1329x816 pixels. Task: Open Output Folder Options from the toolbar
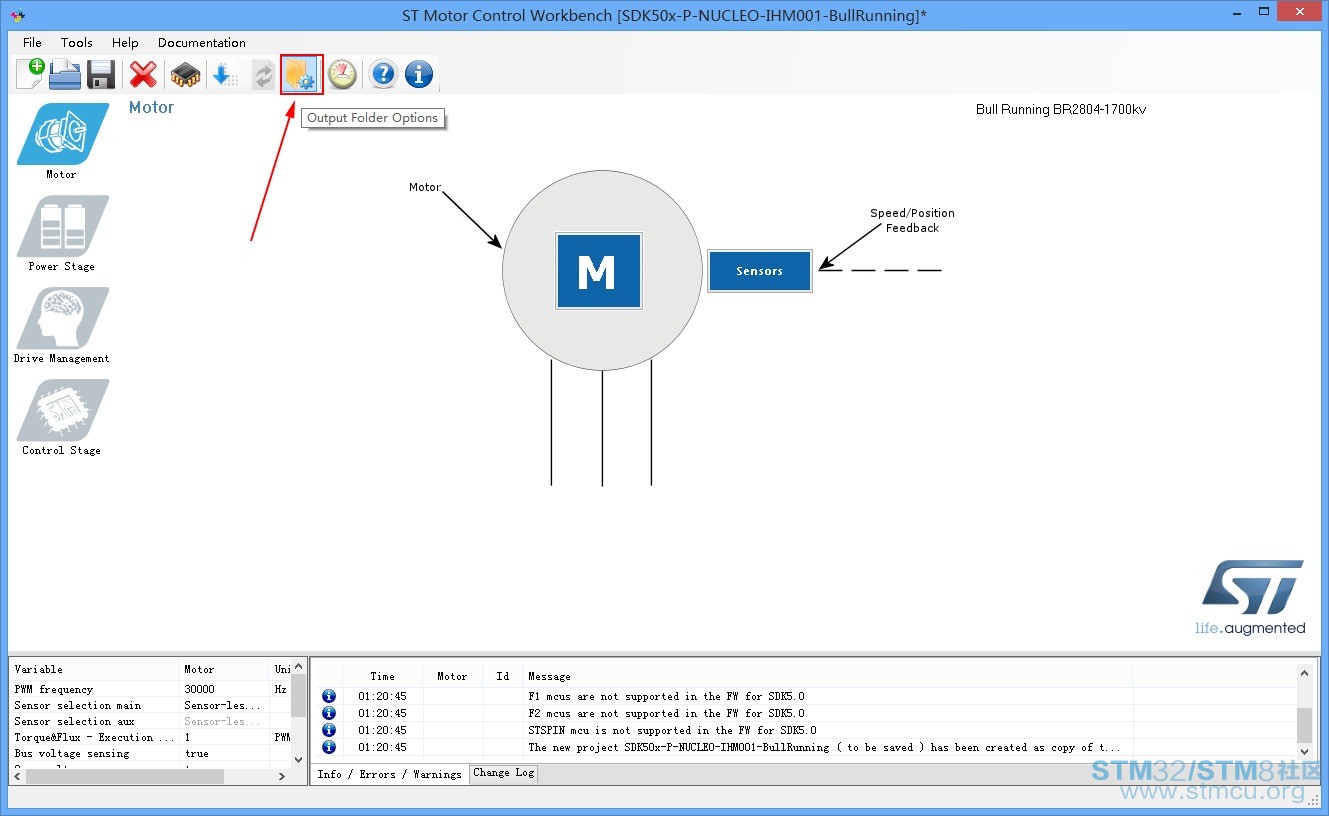coord(301,75)
